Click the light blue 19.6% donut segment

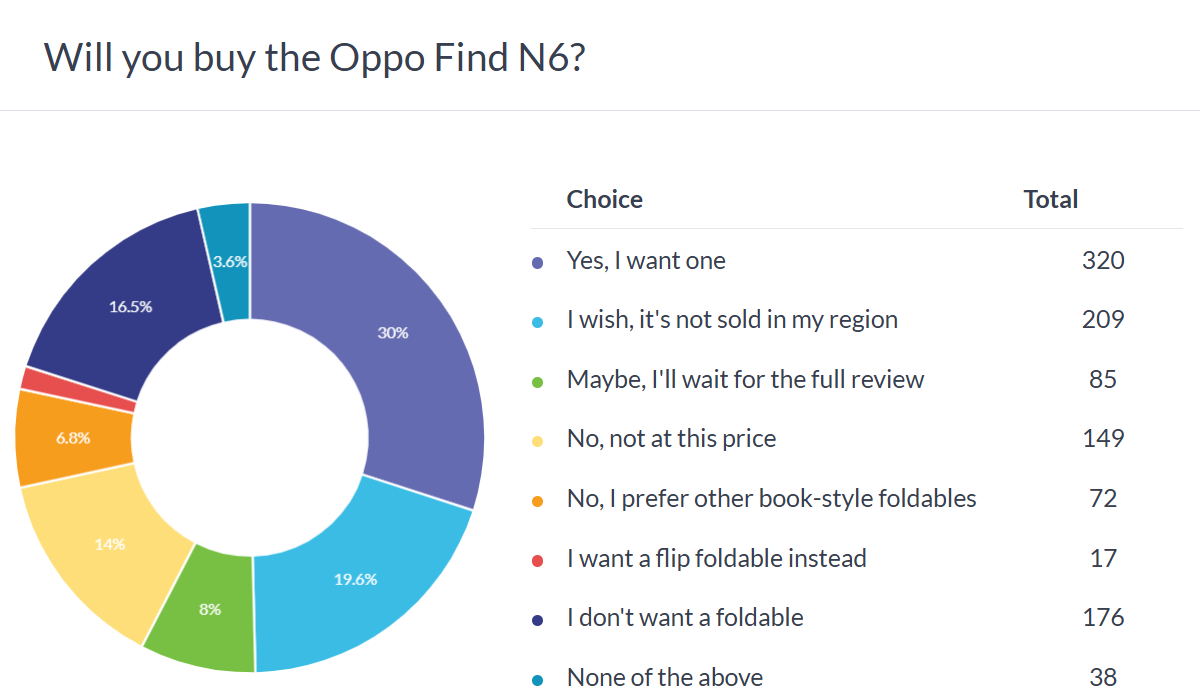[x=355, y=580]
